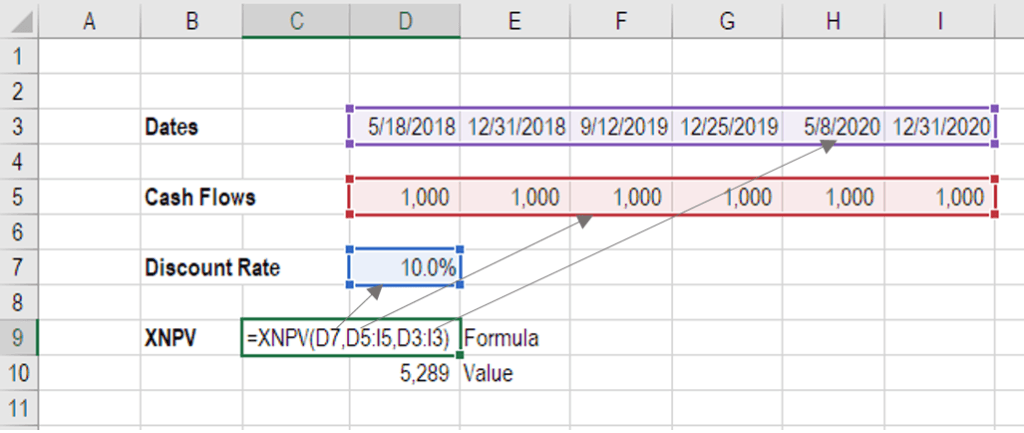The image size is (1024, 433).
Task: Click the cell with date 9/12/2019
Action: (622, 126)
